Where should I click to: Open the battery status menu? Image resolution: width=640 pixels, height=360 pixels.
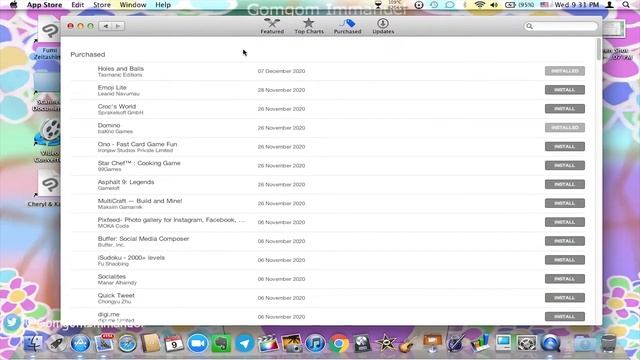click(519, 5)
